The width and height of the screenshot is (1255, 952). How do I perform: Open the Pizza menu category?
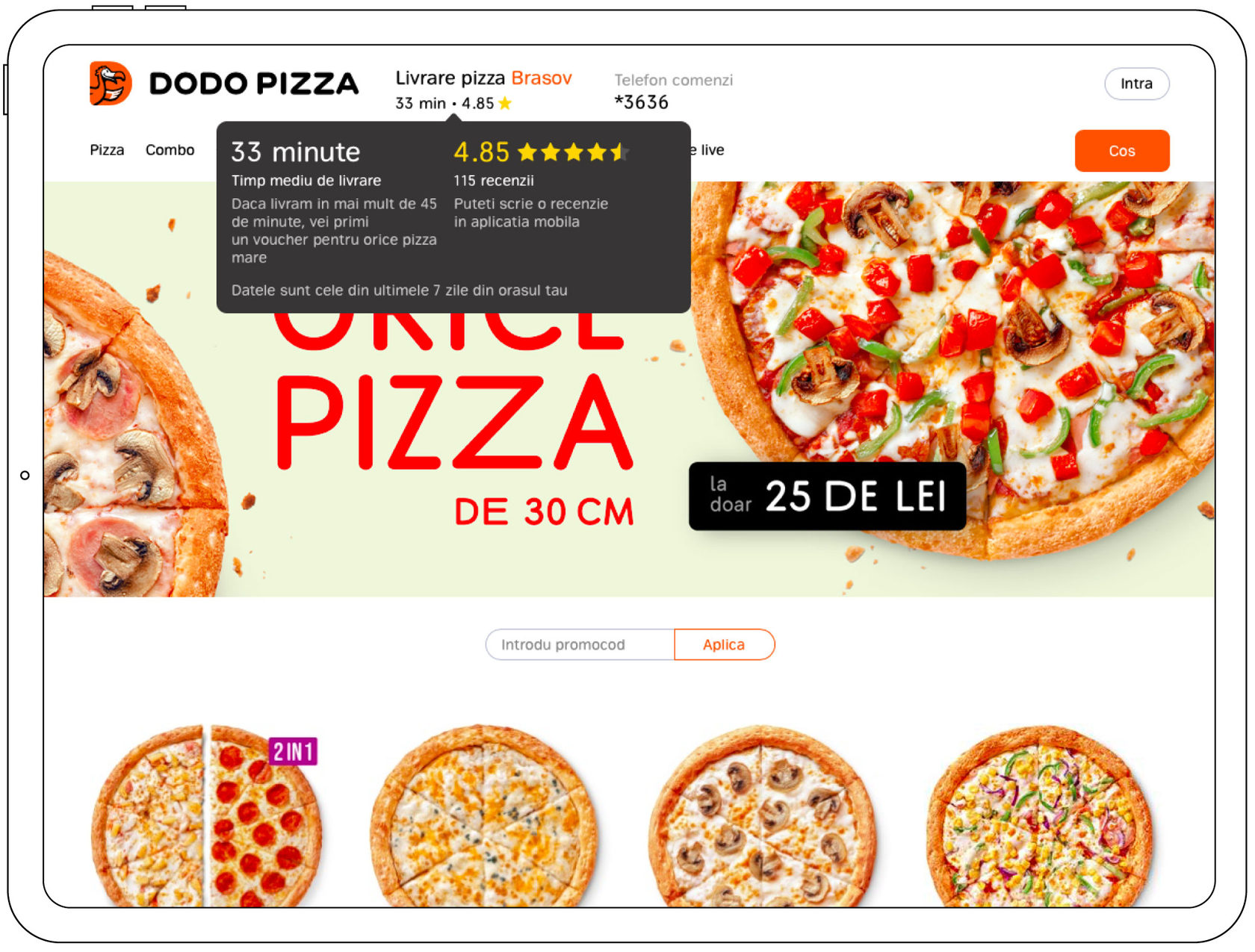[107, 150]
